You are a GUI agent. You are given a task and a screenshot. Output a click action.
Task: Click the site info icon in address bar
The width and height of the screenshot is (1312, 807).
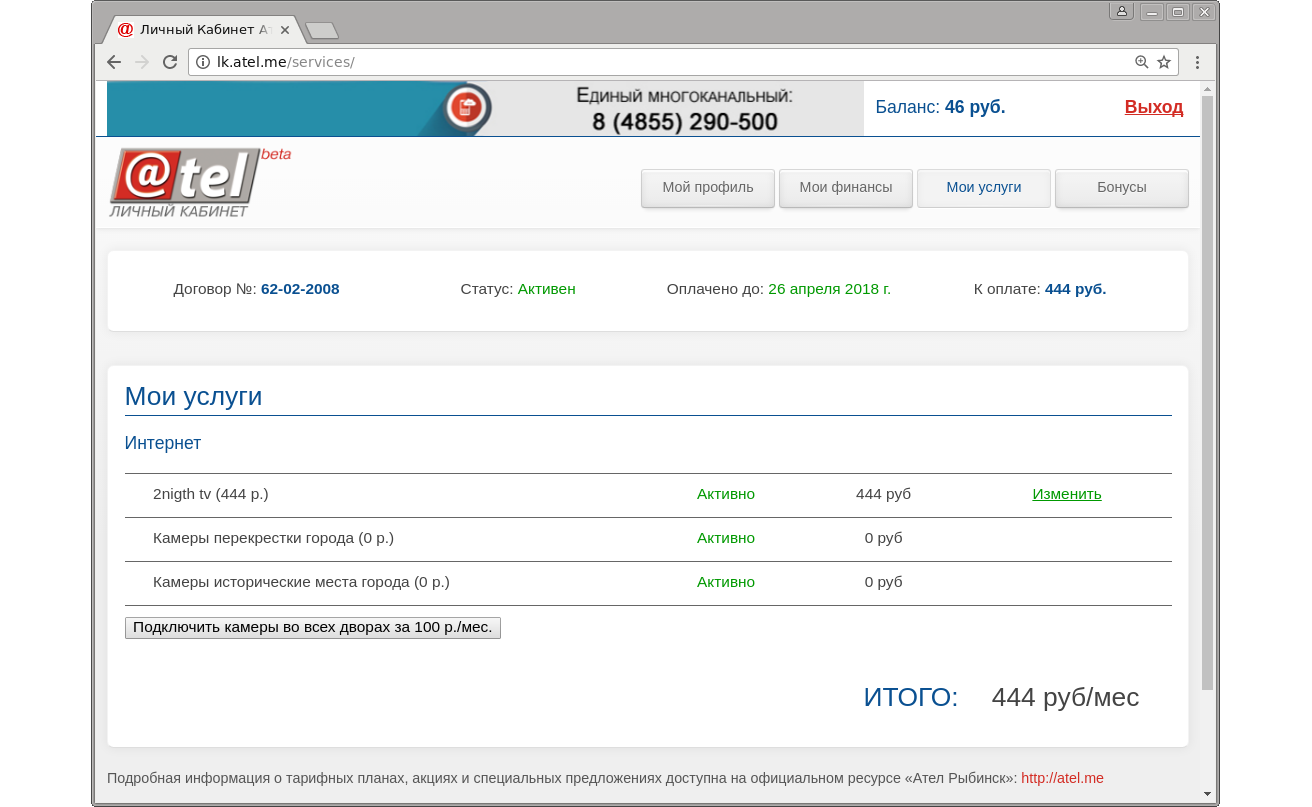coord(203,62)
